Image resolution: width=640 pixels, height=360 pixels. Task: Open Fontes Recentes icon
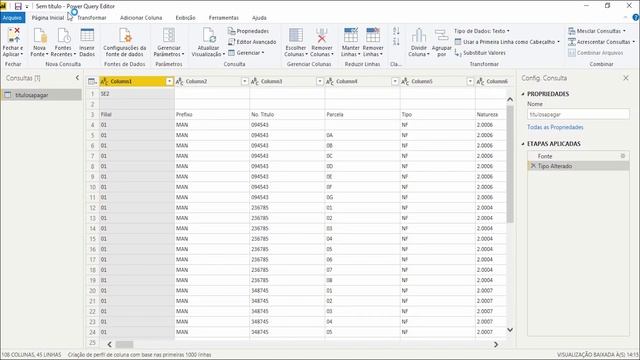tap(63, 36)
